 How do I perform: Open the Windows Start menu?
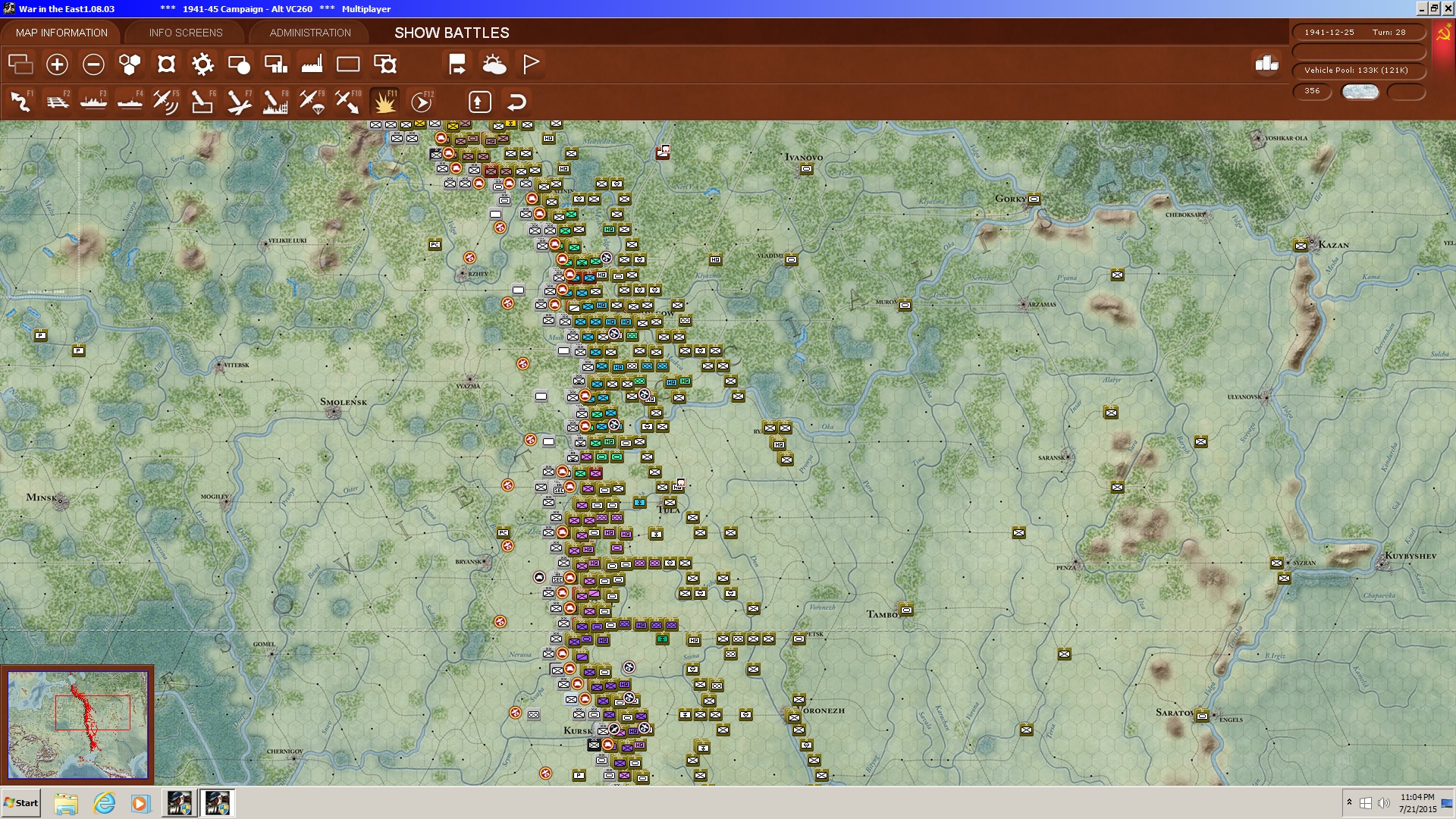click(21, 803)
